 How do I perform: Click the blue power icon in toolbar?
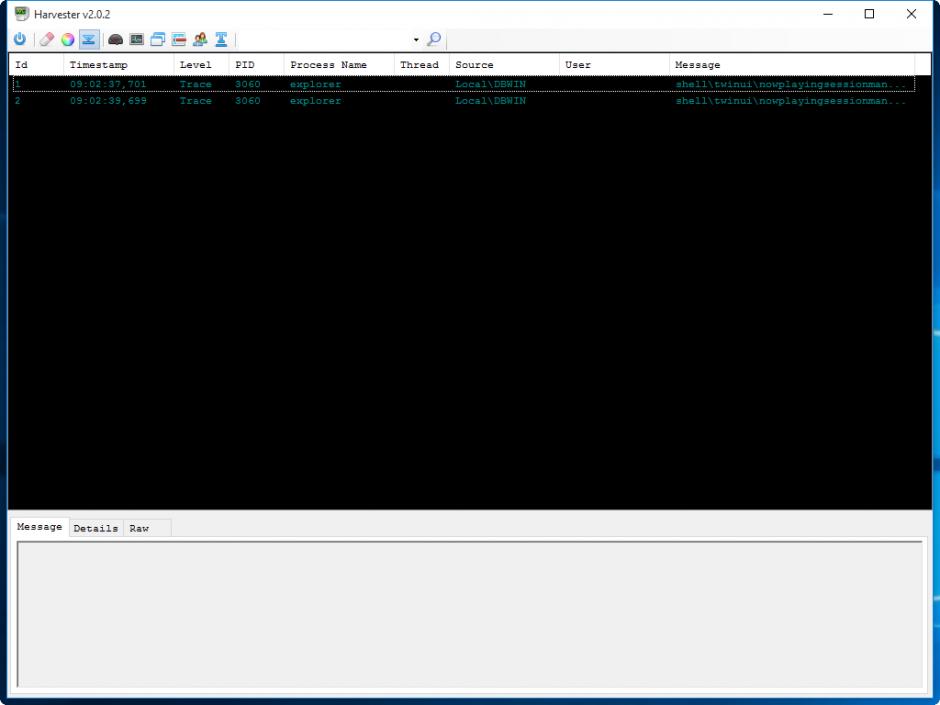coord(20,40)
